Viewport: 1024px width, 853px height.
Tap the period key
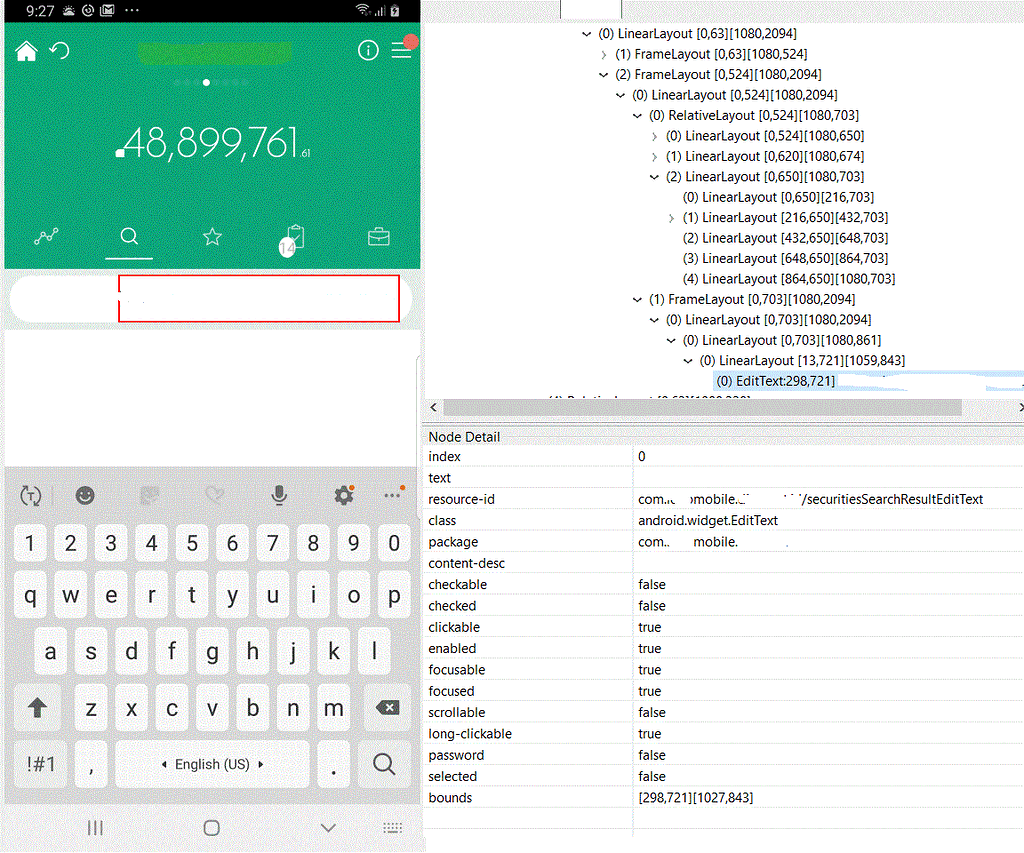[x=334, y=764]
